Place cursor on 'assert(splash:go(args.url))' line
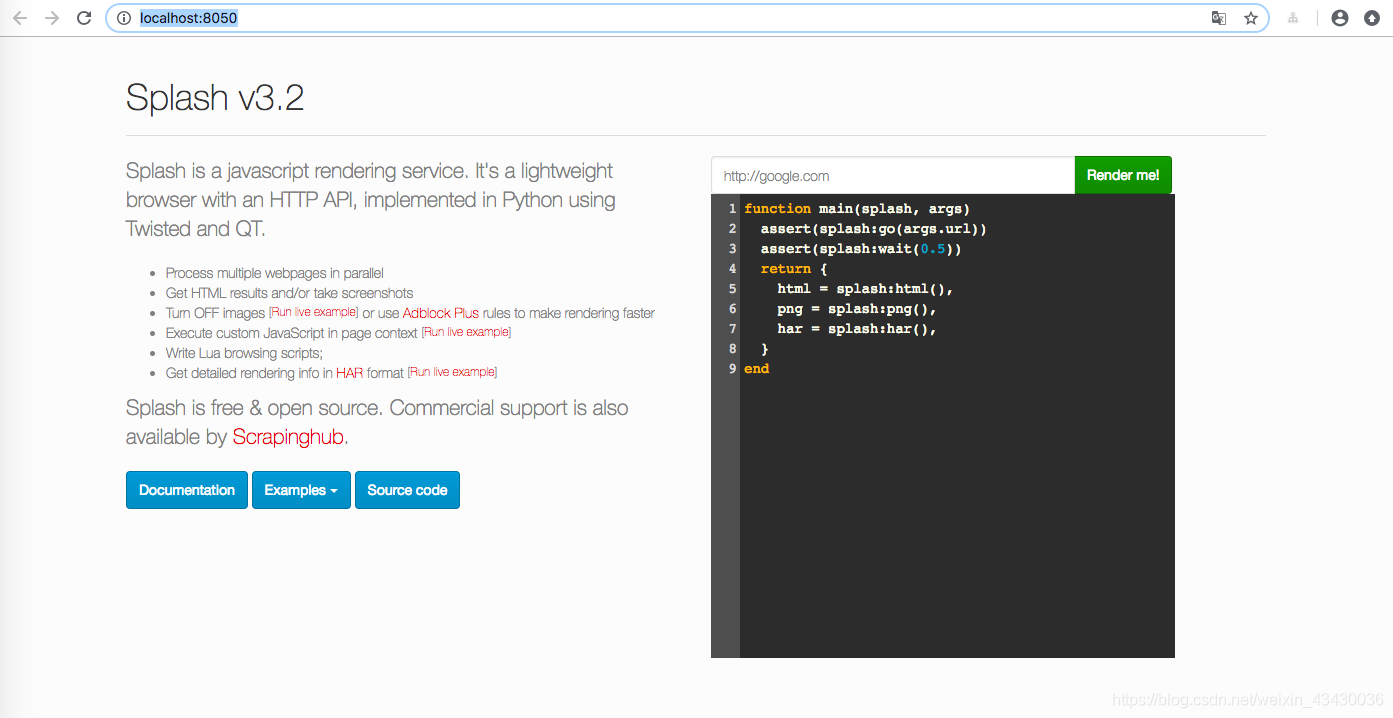Image resolution: width=1393 pixels, height=718 pixels. click(x=874, y=229)
